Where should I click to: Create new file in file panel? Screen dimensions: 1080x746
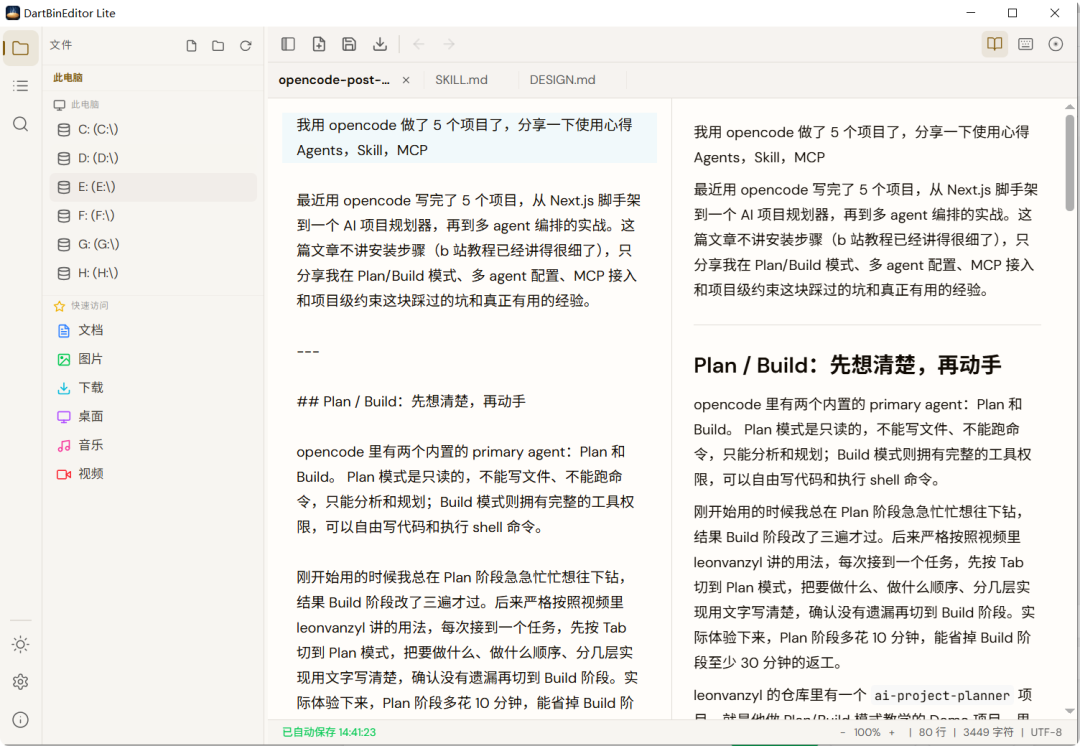tap(191, 45)
